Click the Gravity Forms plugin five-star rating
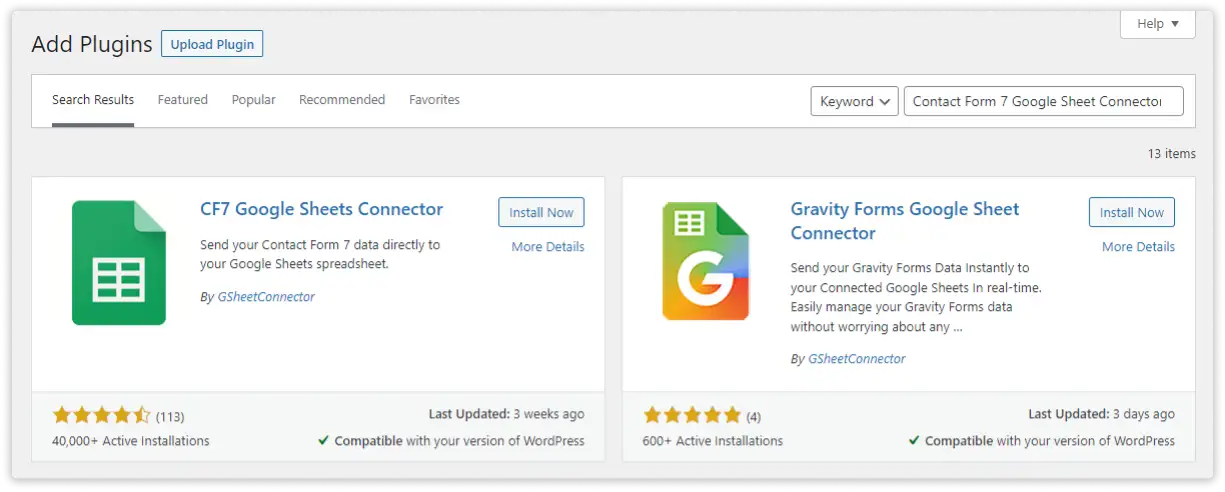Image resolution: width=1225 pixels, height=492 pixels. tap(691, 415)
